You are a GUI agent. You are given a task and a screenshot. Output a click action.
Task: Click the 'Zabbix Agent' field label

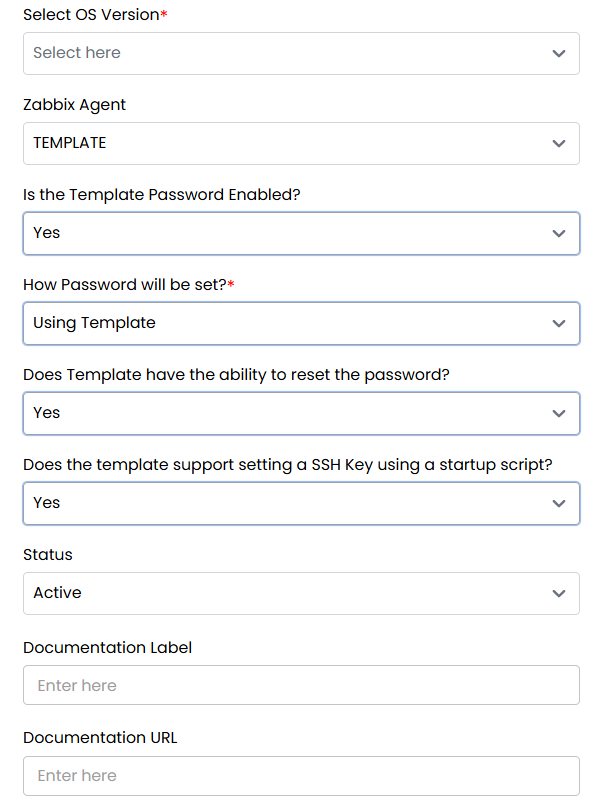click(73, 104)
